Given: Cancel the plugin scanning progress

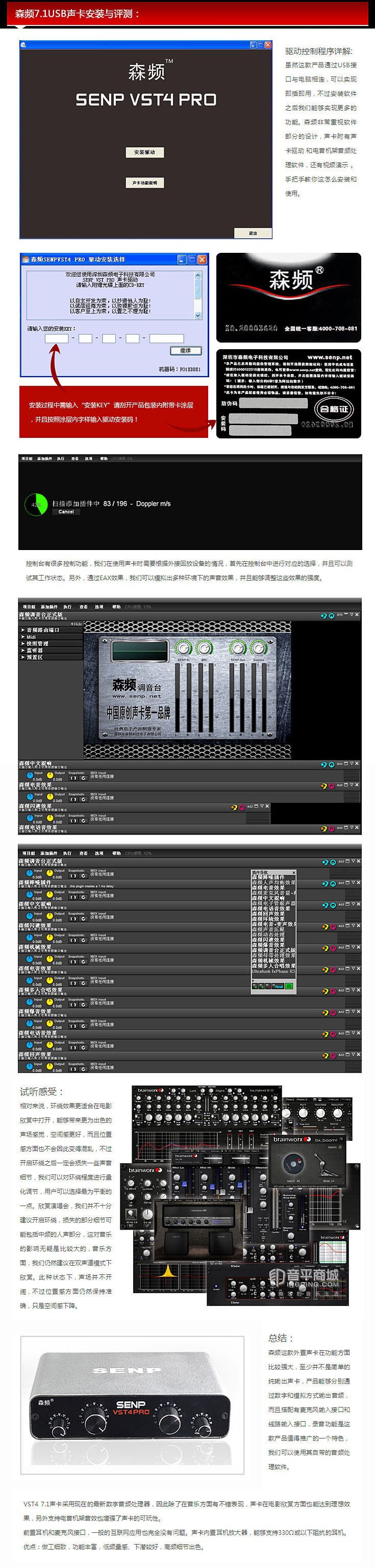Looking at the screenshot, I should pos(66,512).
